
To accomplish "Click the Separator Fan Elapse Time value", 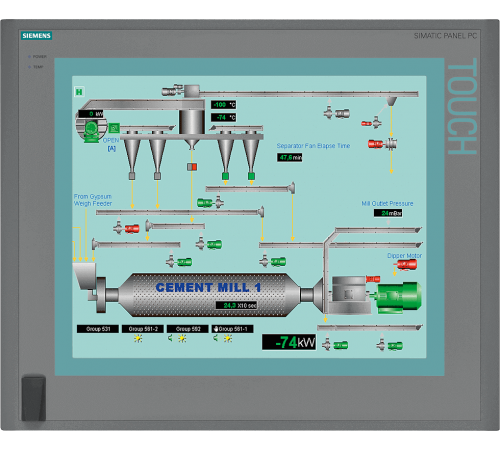I will click(290, 157).
